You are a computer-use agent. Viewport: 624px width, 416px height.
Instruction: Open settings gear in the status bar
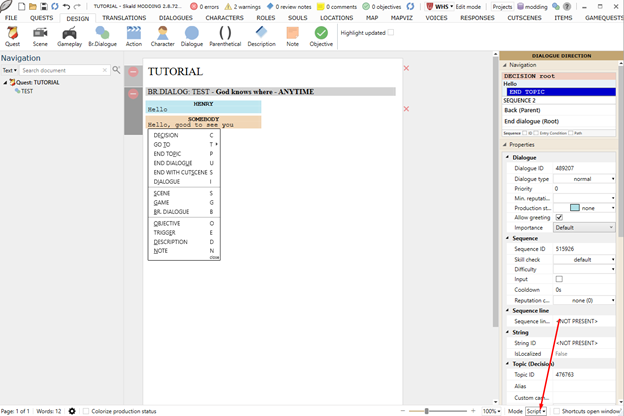click(72, 411)
